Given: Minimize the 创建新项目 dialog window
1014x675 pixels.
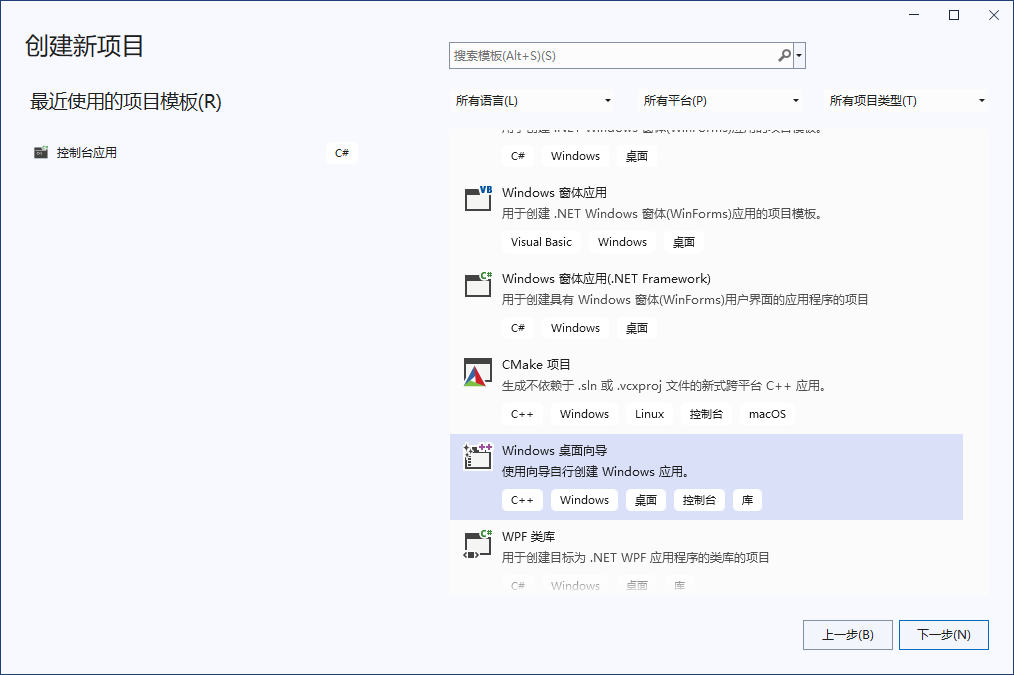Looking at the screenshot, I should [x=914, y=15].
